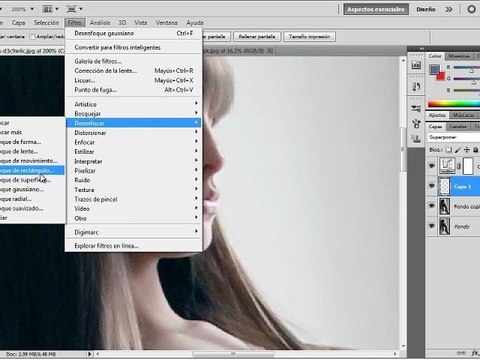Toggle the Ampliar/reducir checkbox
Image resolution: width=480 pixels, height=360 pixels.
tap(32, 37)
